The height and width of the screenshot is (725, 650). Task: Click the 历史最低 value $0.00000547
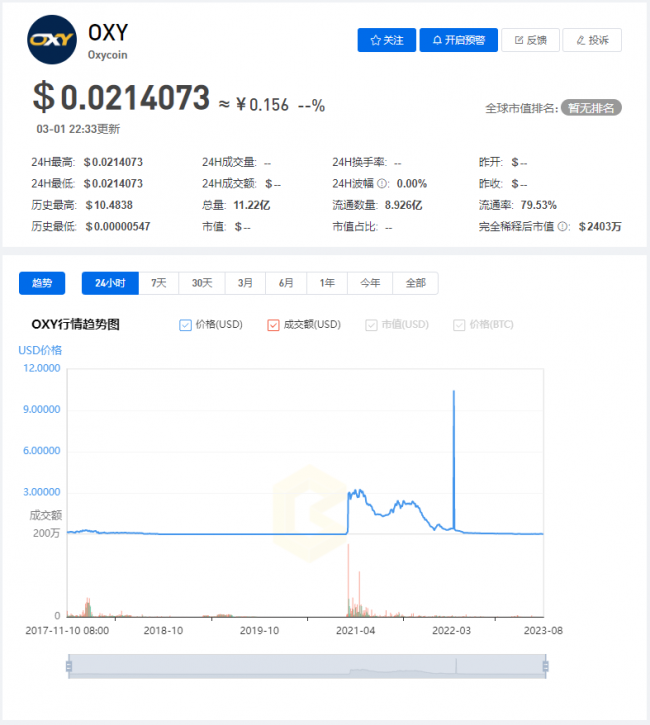point(118,227)
